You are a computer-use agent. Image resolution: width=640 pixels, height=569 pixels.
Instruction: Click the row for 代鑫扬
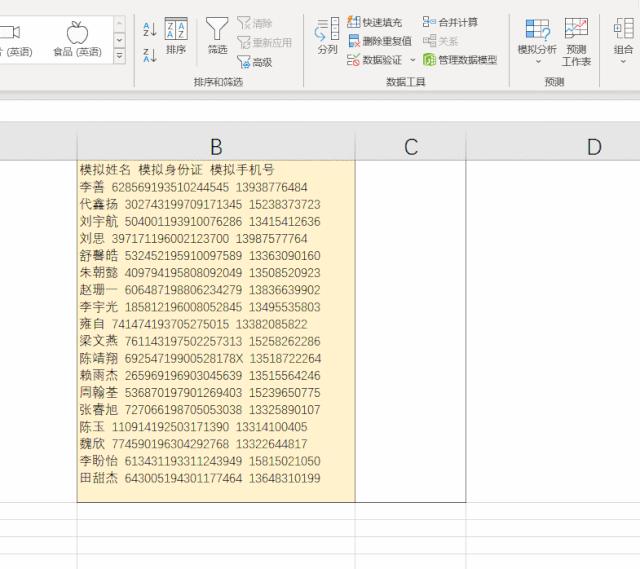coord(200,204)
